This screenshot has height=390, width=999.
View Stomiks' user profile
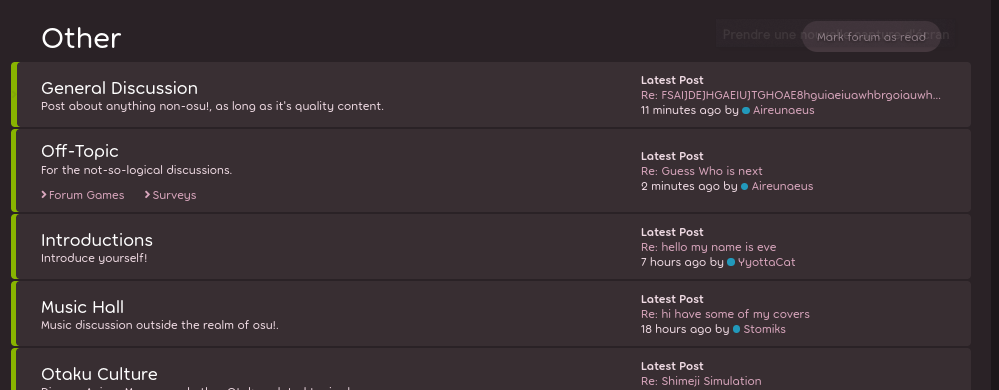[765, 329]
